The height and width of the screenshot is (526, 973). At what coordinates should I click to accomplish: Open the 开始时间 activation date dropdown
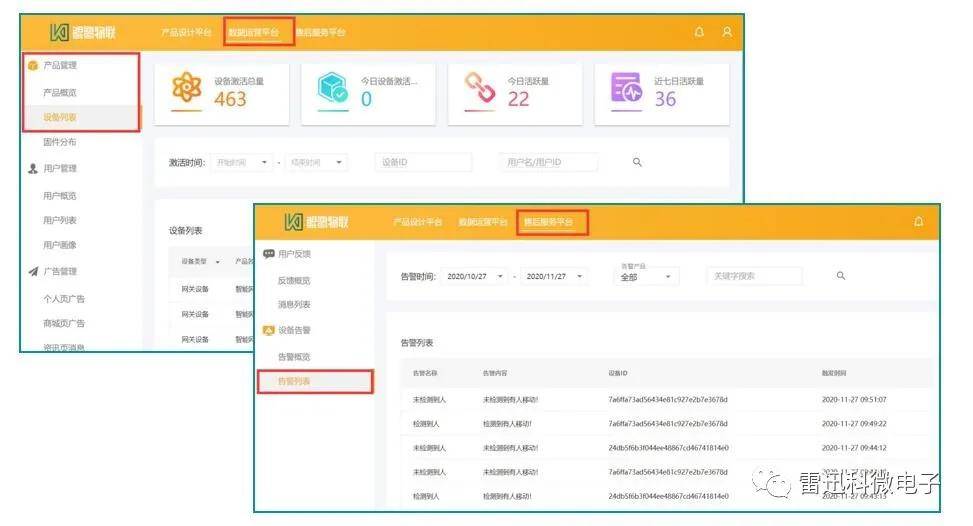242,162
